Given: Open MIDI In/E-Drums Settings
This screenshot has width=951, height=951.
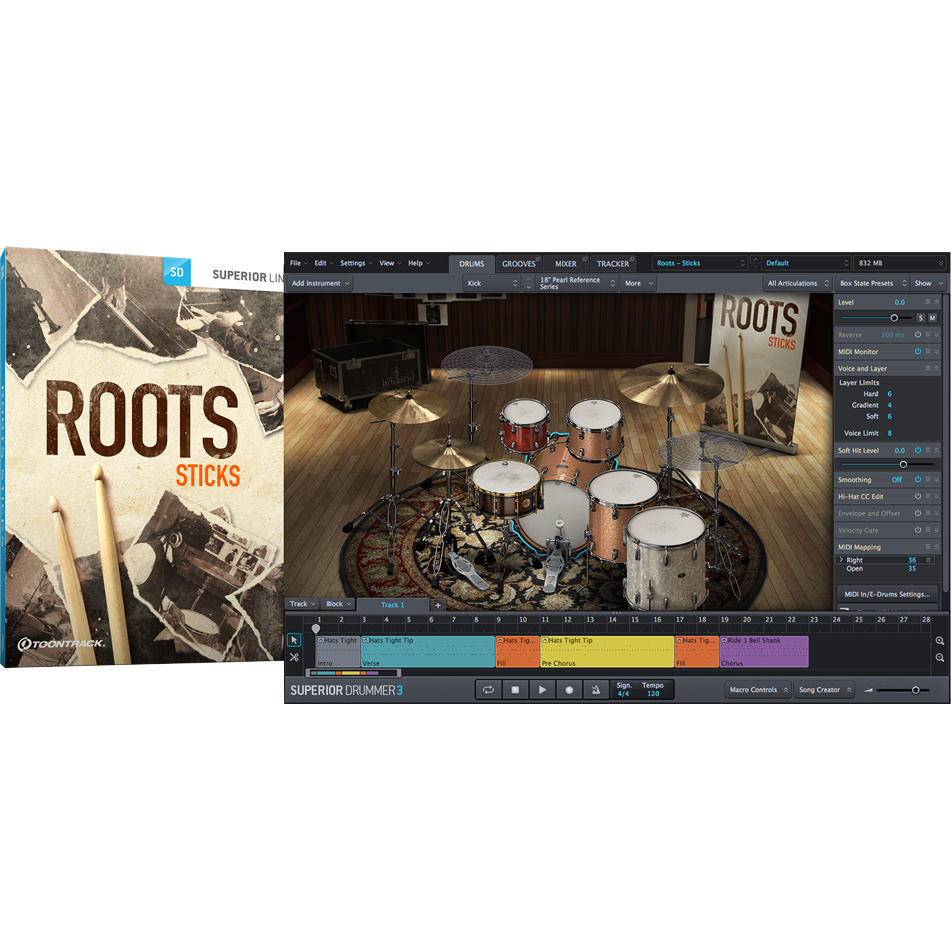Looking at the screenshot, I should 887,594.
